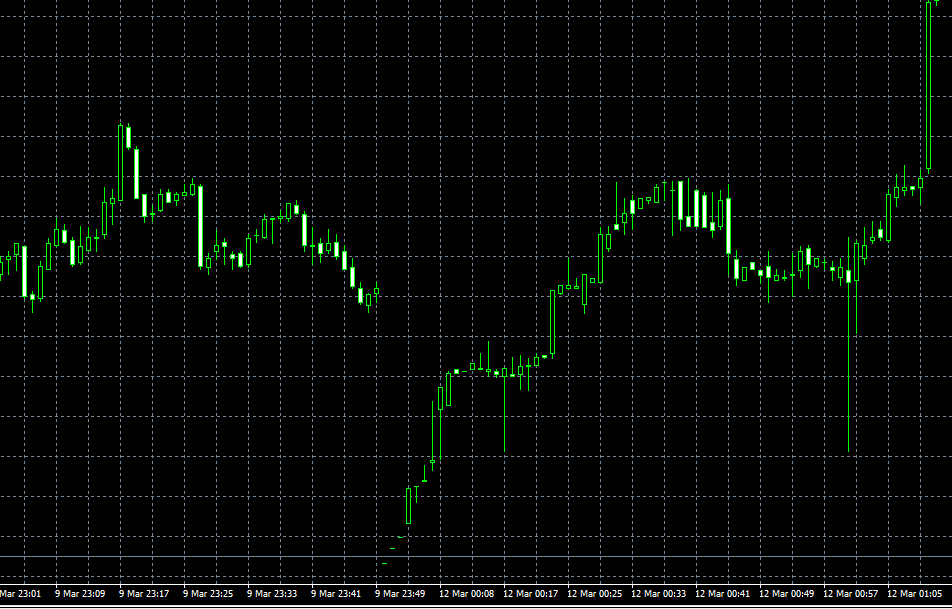Click the 12 Mar 00:49 time label
Viewport: 952px width, 609px height.
(x=787, y=593)
